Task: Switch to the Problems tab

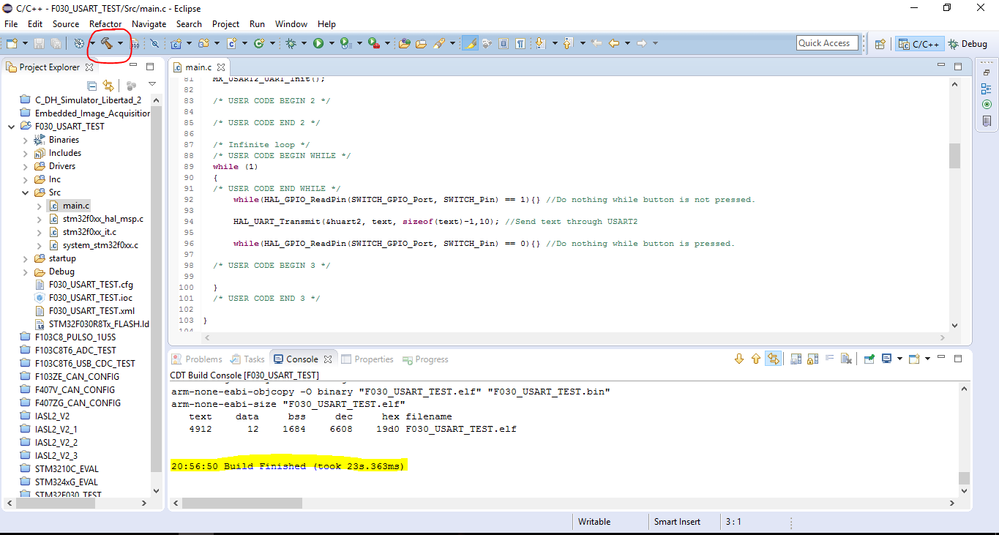Action: coord(197,359)
